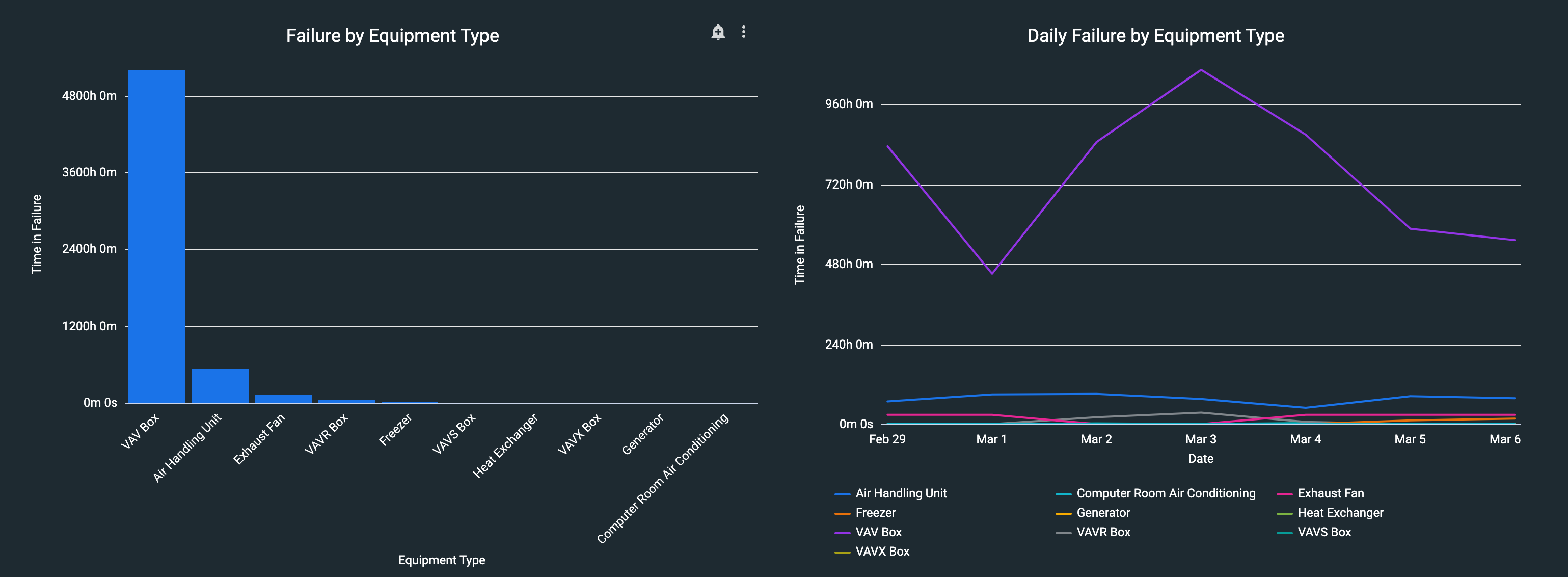This screenshot has height=577, width=1568.
Task: Click the tall VAV Box bar
Action: coord(157,238)
